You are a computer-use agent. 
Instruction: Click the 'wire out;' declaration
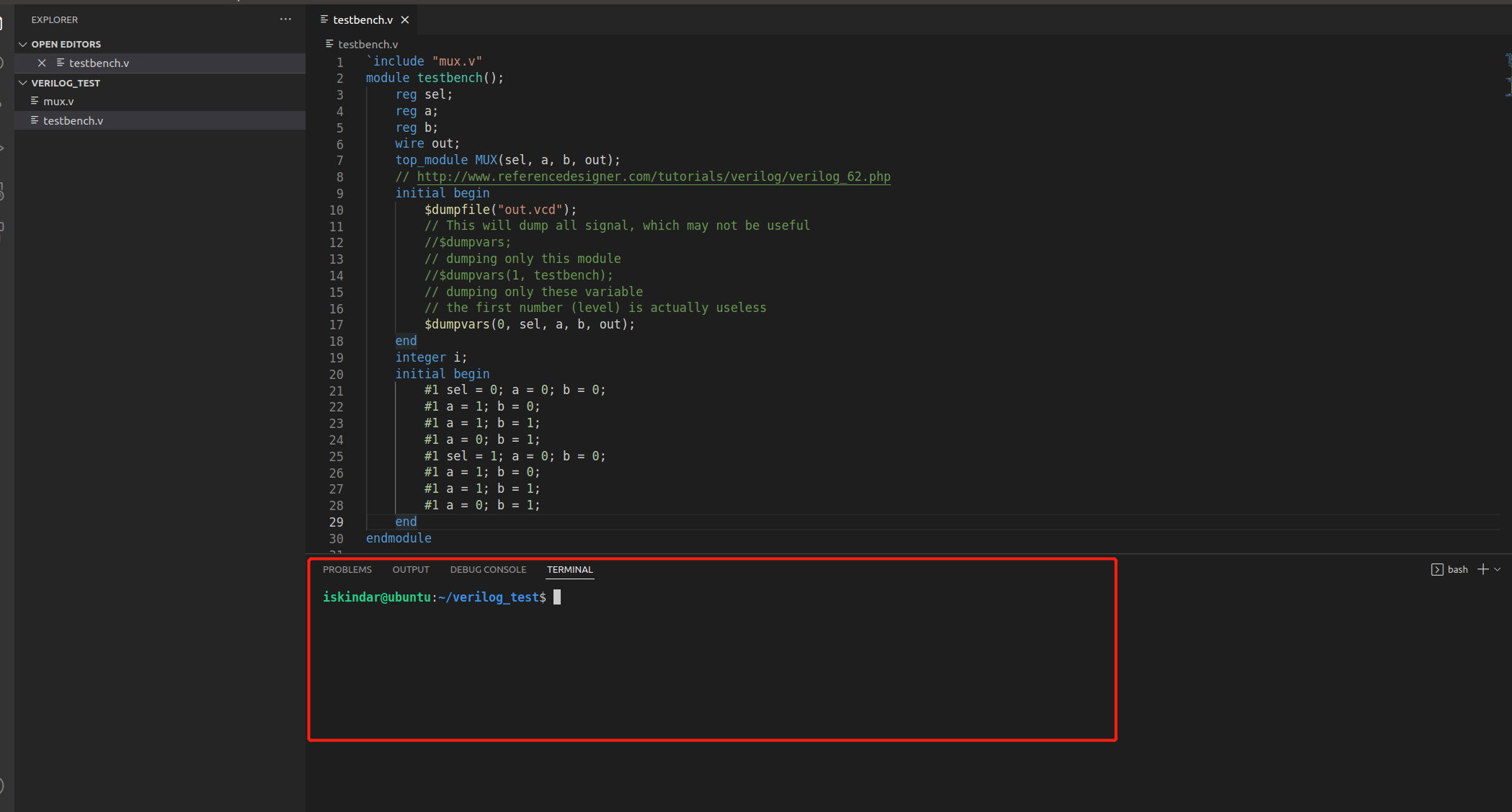427,143
